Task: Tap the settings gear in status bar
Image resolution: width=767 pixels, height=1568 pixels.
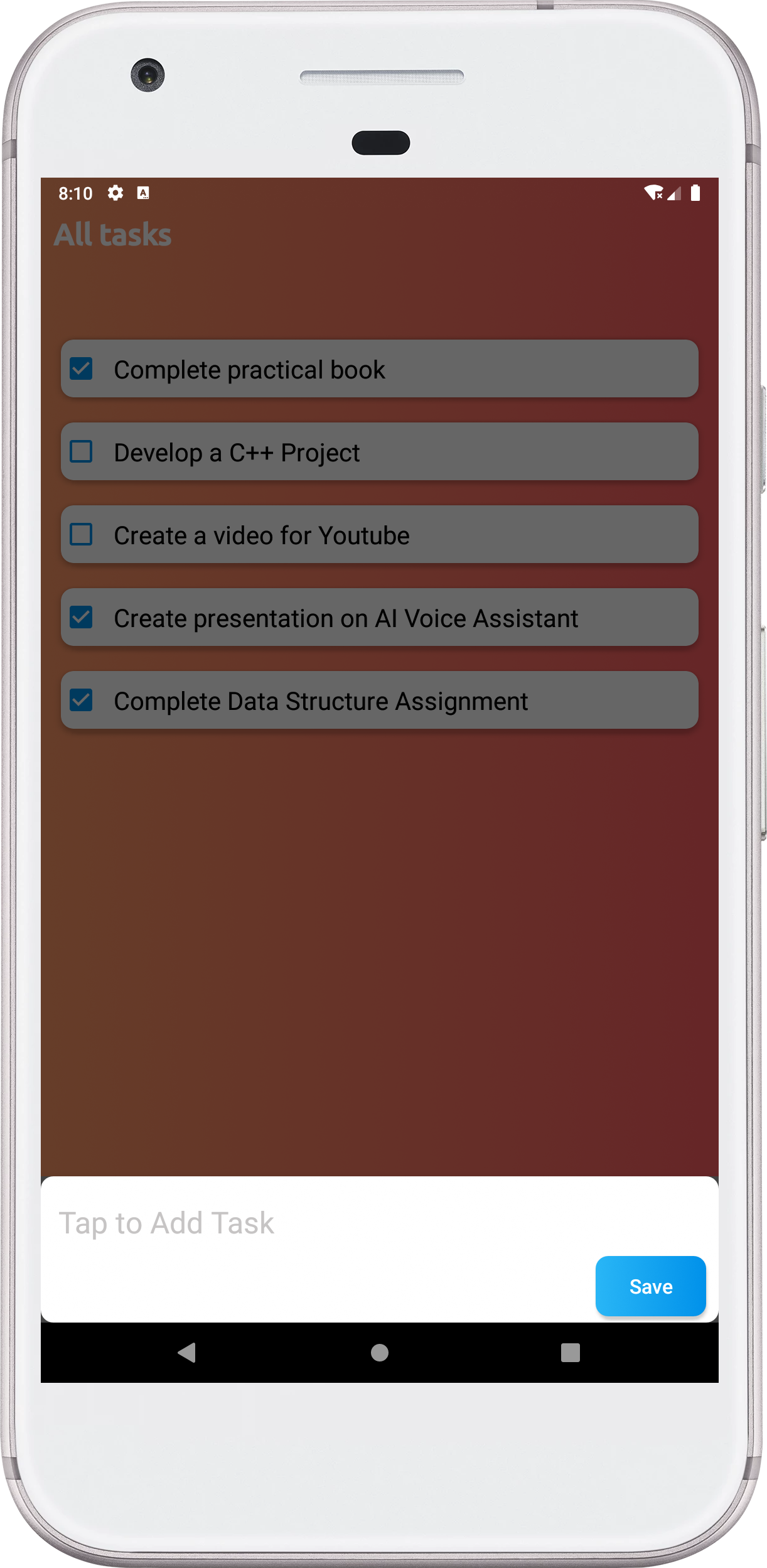Action: pos(115,193)
